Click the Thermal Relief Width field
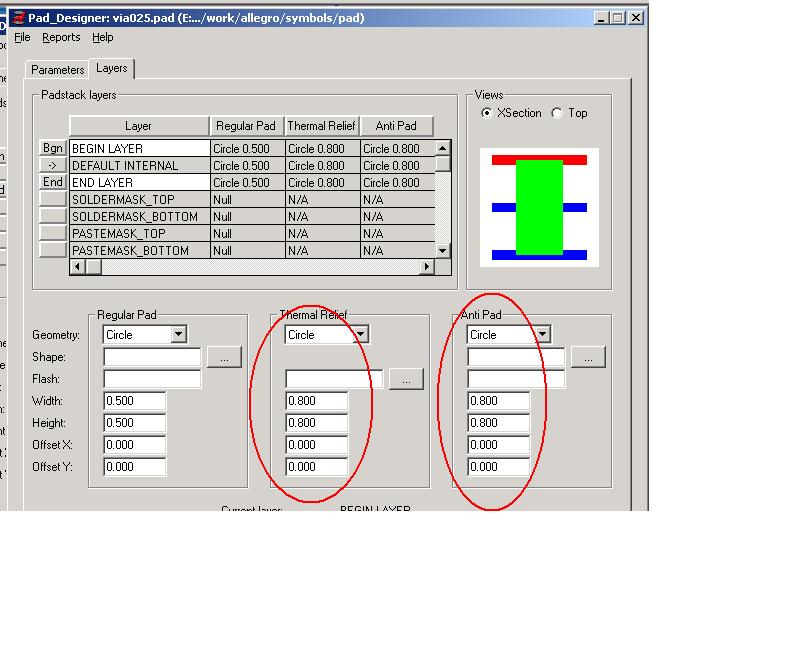The height and width of the screenshot is (670, 788). (x=317, y=401)
